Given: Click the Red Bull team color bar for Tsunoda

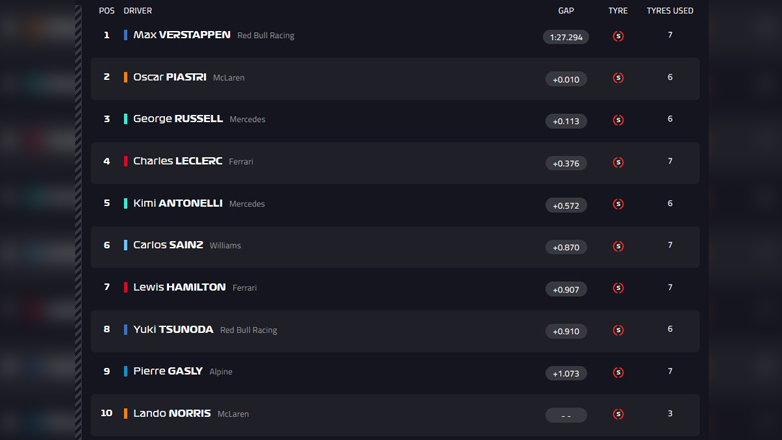Looking at the screenshot, I should point(126,329).
